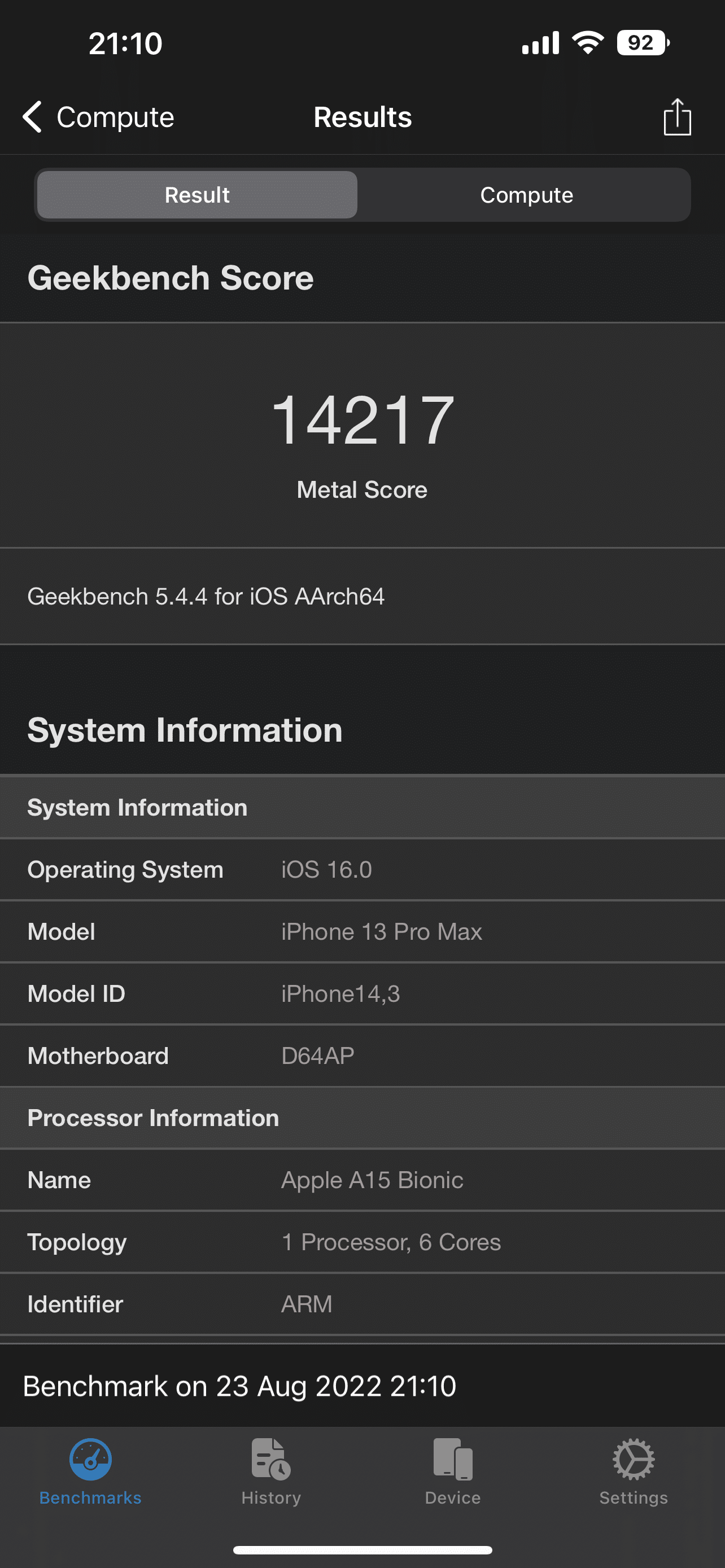Tap the 14217 Metal Score value
The width and height of the screenshot is (725, 1568).
363,419
